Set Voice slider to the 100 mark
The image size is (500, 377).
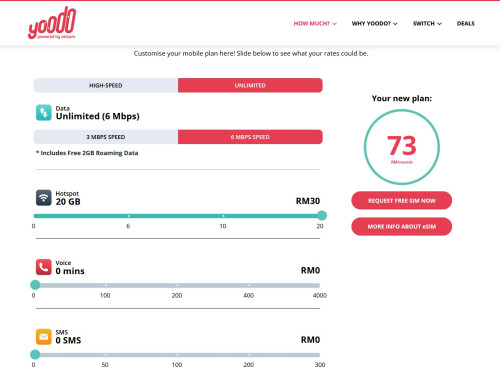click(105, 285)
